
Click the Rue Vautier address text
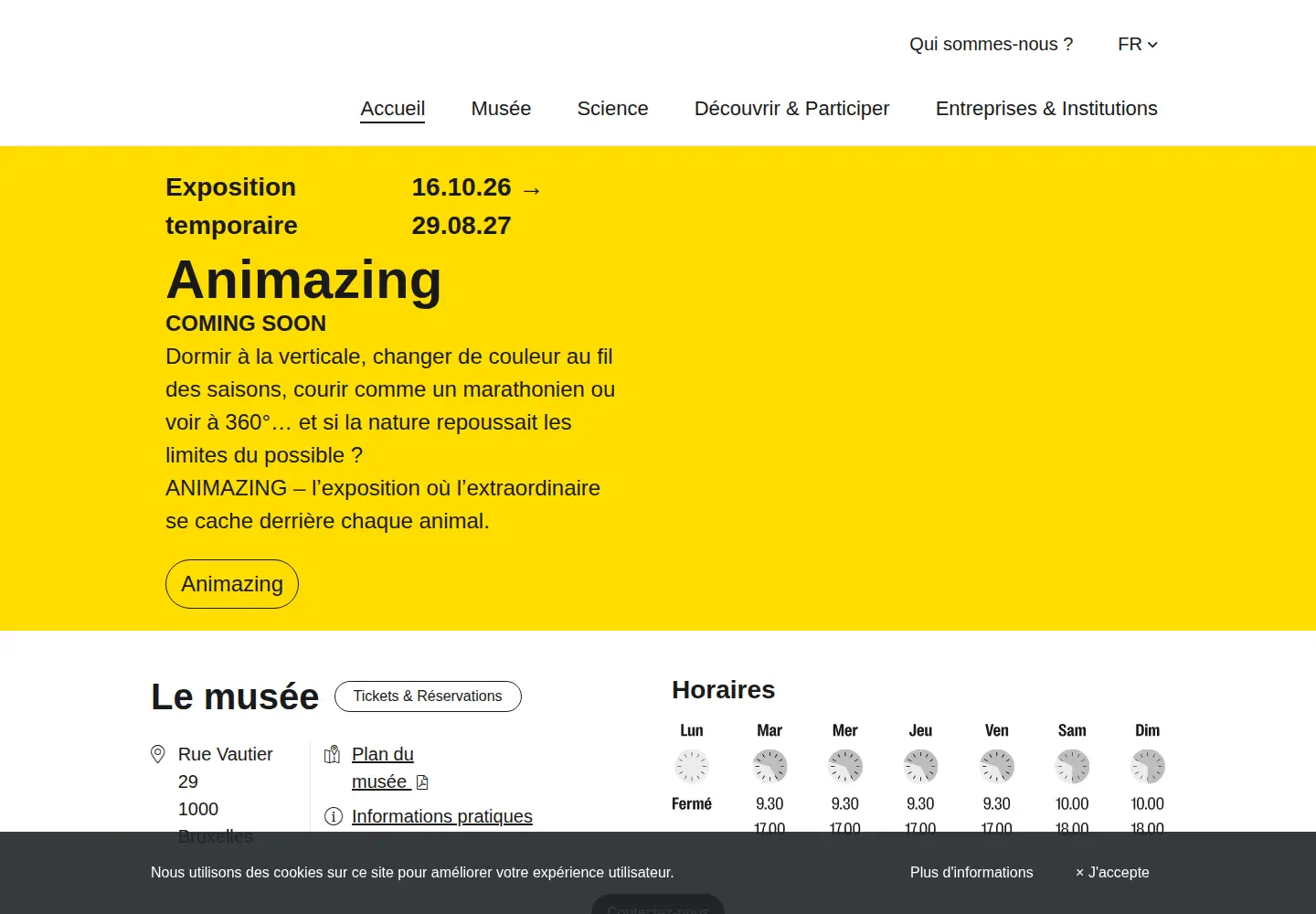[226, 768]
